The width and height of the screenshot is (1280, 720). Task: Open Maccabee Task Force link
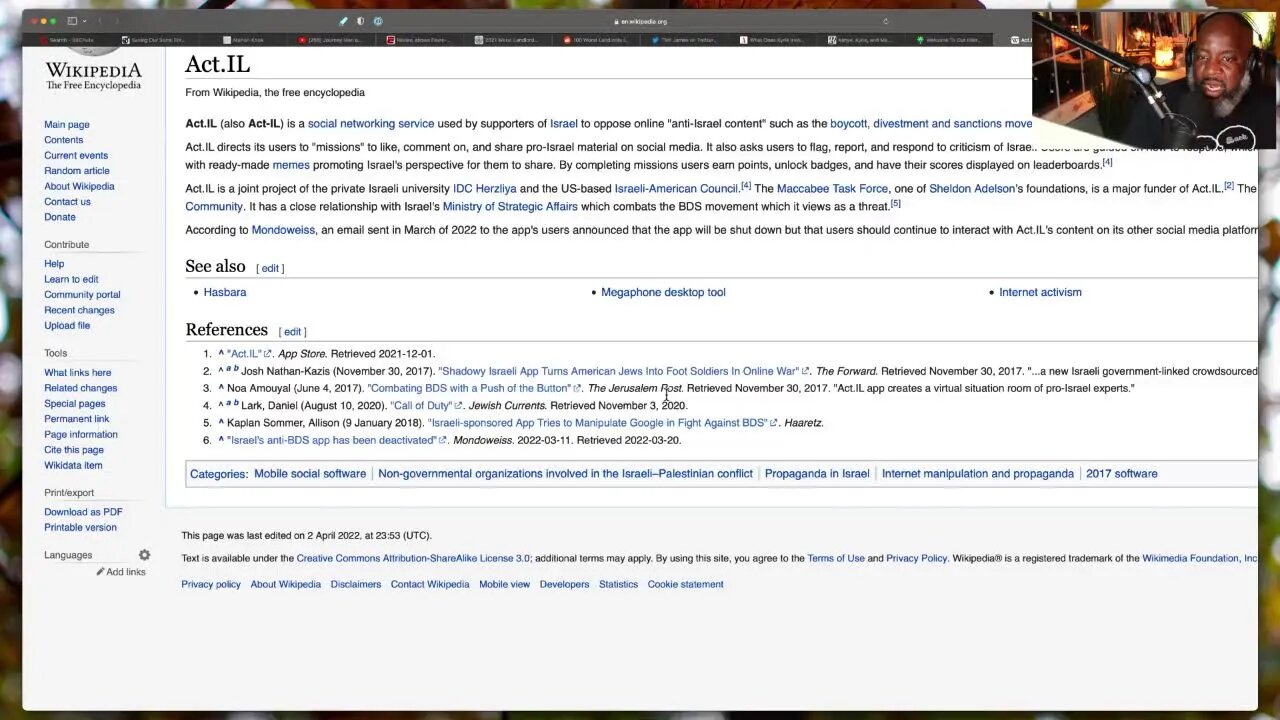pos(832,188)
